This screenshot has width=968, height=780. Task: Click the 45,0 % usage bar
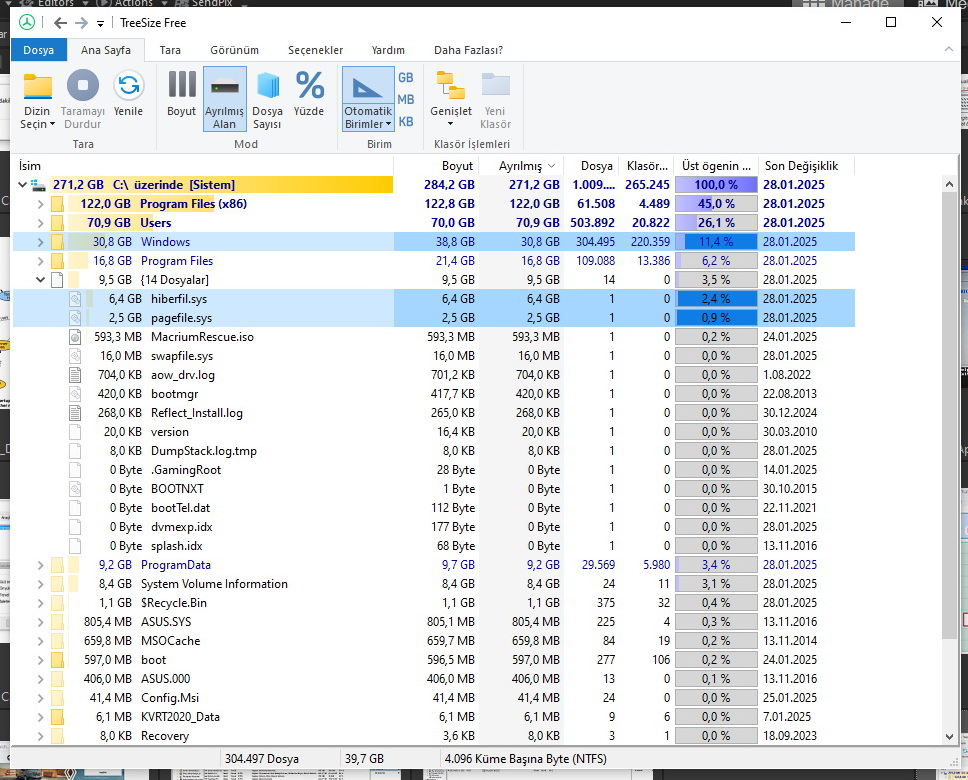(716, 204)
